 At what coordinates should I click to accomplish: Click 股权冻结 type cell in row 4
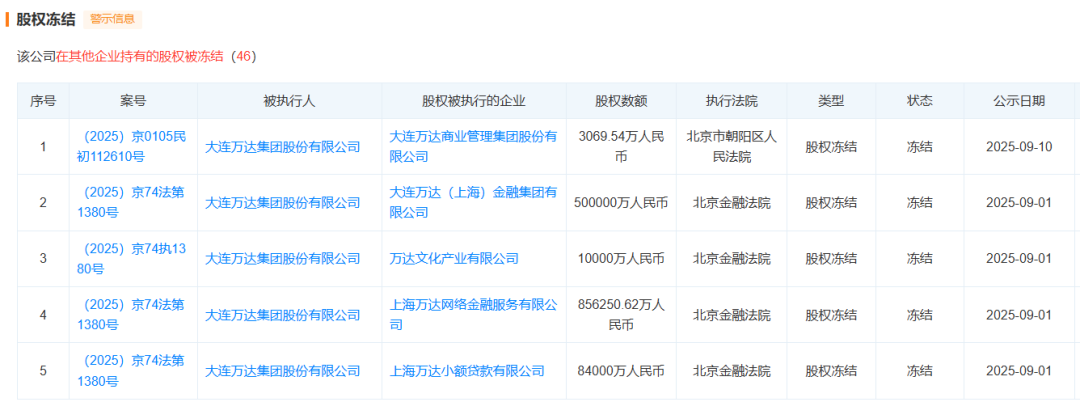(x=831, y=315)
